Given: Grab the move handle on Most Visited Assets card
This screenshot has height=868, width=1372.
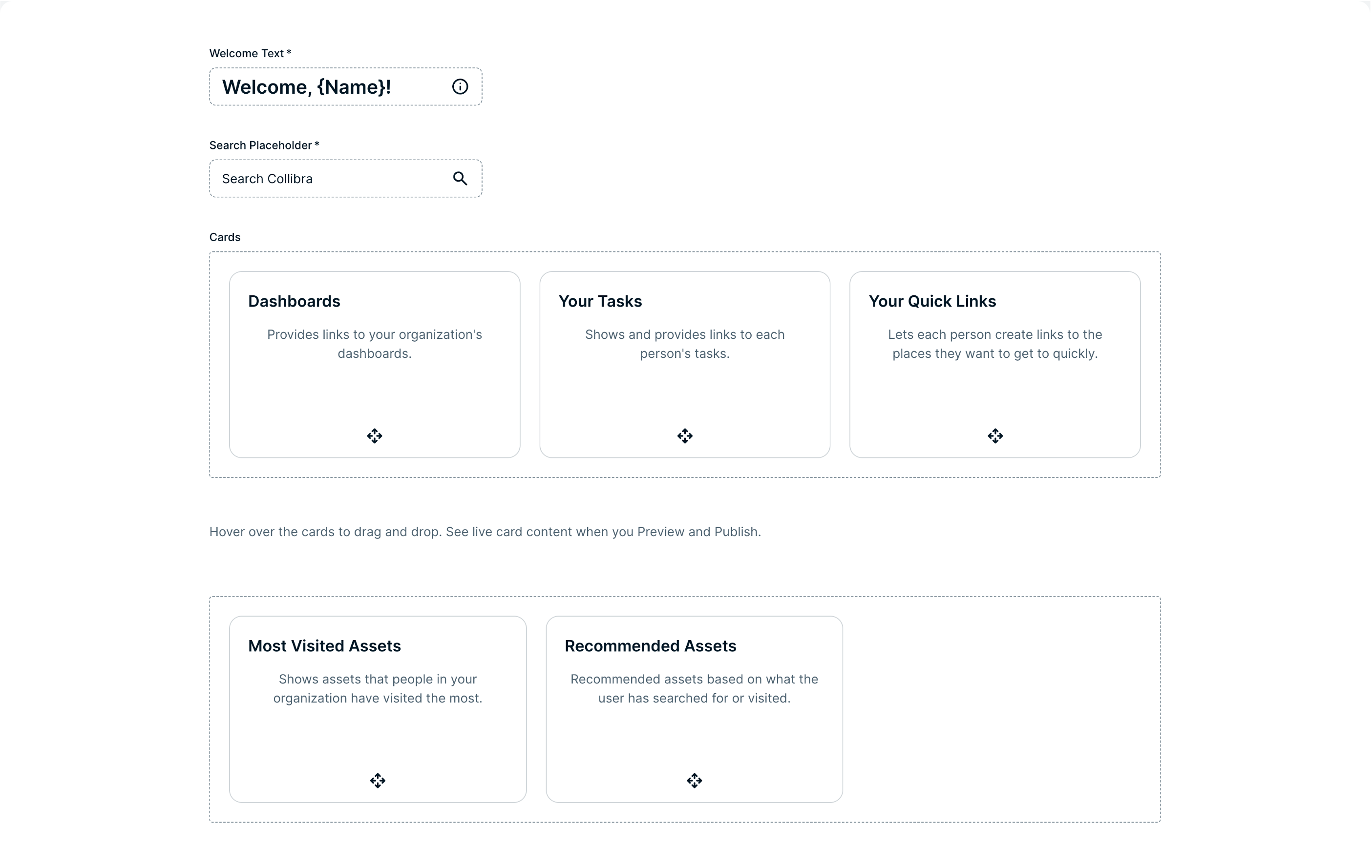Looking at the screenshot, I should (x=378, y=780).
